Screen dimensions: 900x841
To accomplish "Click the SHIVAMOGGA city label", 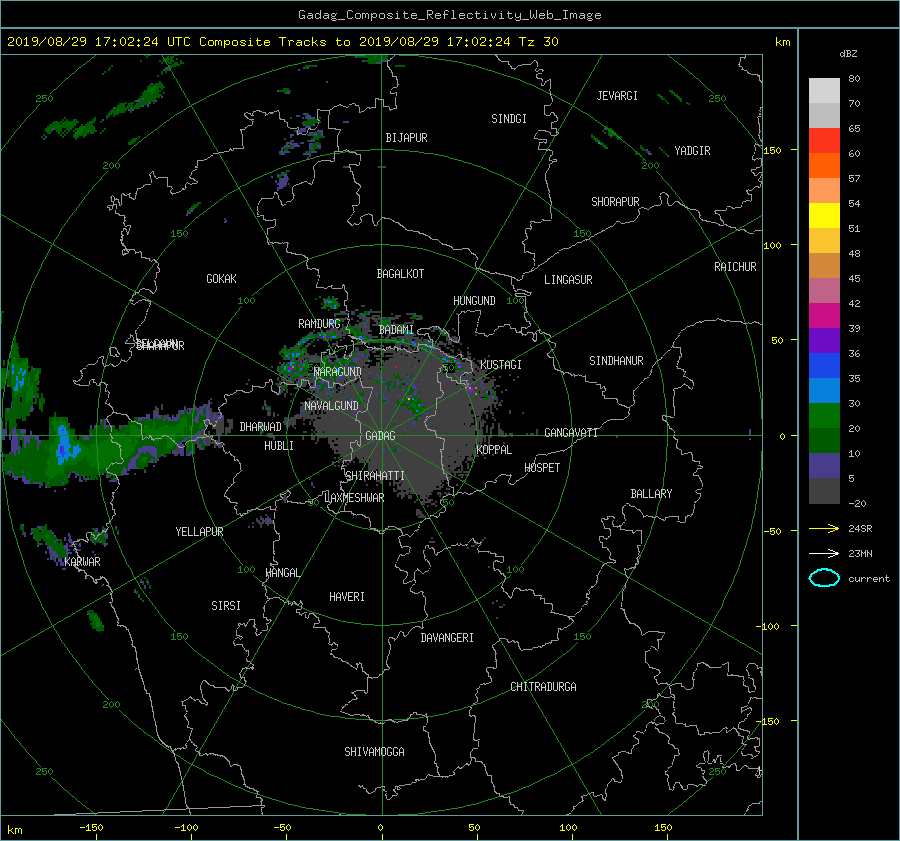I will 374,751.
